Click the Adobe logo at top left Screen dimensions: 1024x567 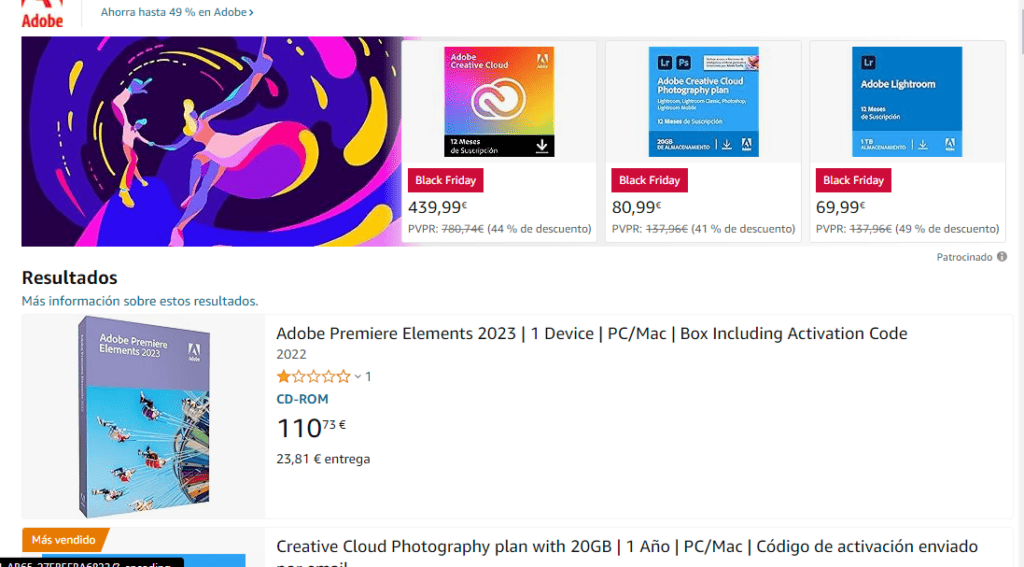(42, 14)
